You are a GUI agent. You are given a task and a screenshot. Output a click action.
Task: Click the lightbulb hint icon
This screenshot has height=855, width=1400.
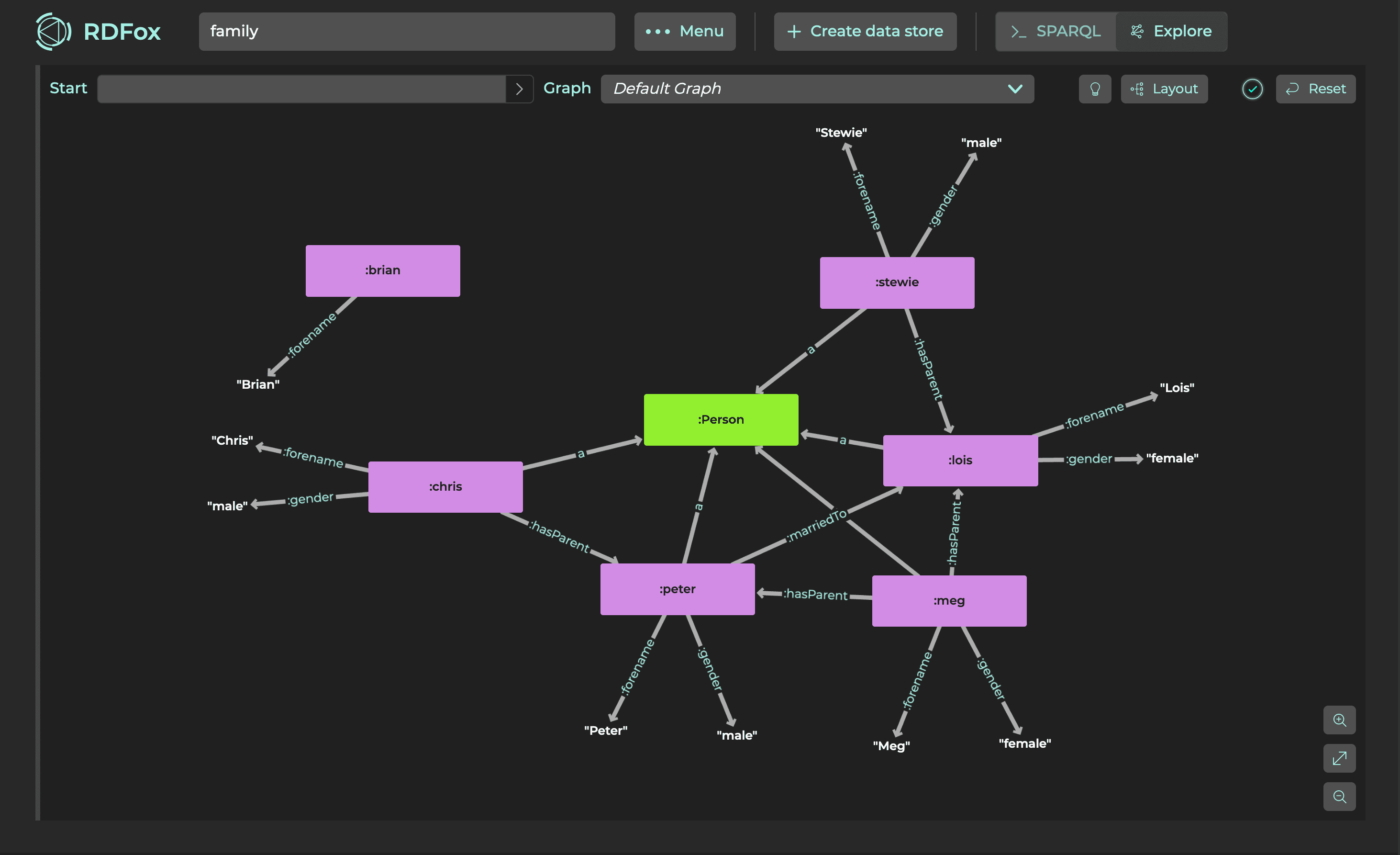click(x=1094, y=89)
